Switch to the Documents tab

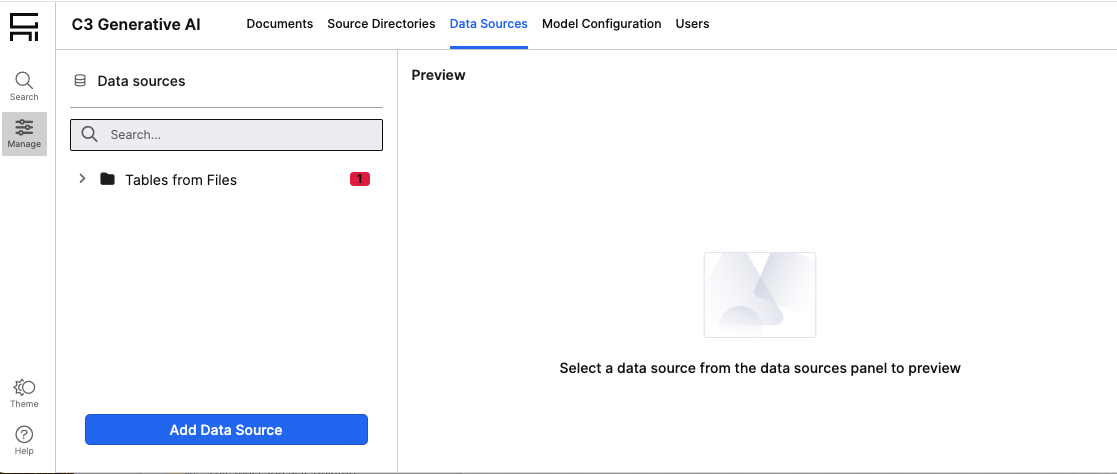[x=279, y=24]
